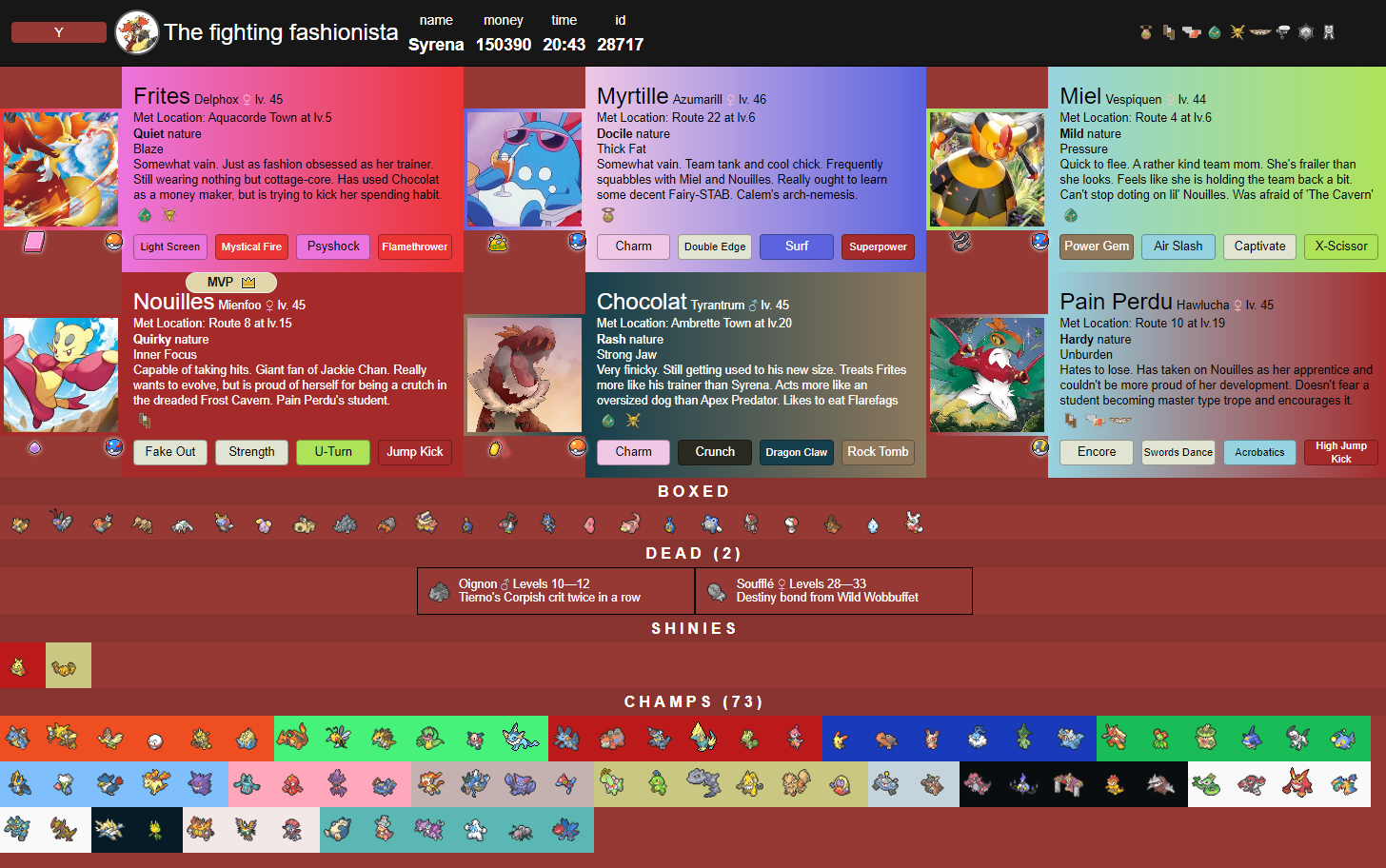Click the Rock Tomb move button

tap(878, 452)
